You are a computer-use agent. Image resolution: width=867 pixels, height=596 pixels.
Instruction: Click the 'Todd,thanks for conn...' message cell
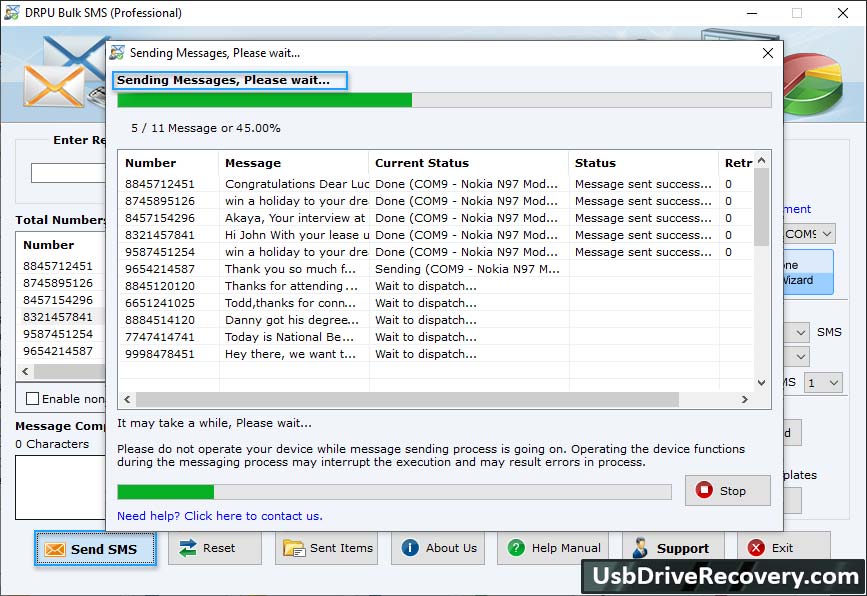coord(295,303)
